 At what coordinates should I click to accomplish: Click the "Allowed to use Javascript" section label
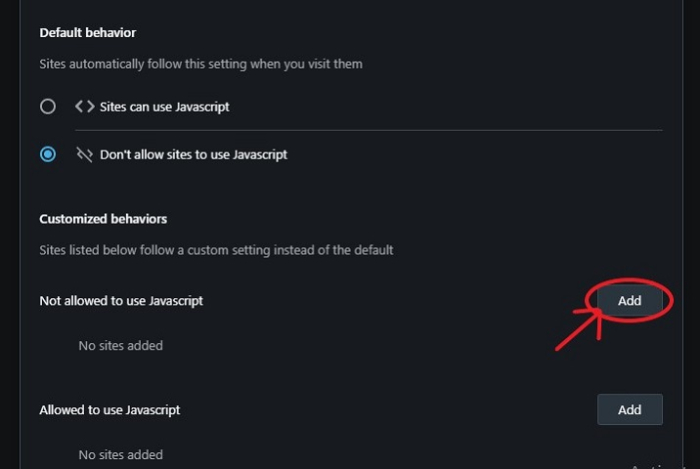coord(110,409)
